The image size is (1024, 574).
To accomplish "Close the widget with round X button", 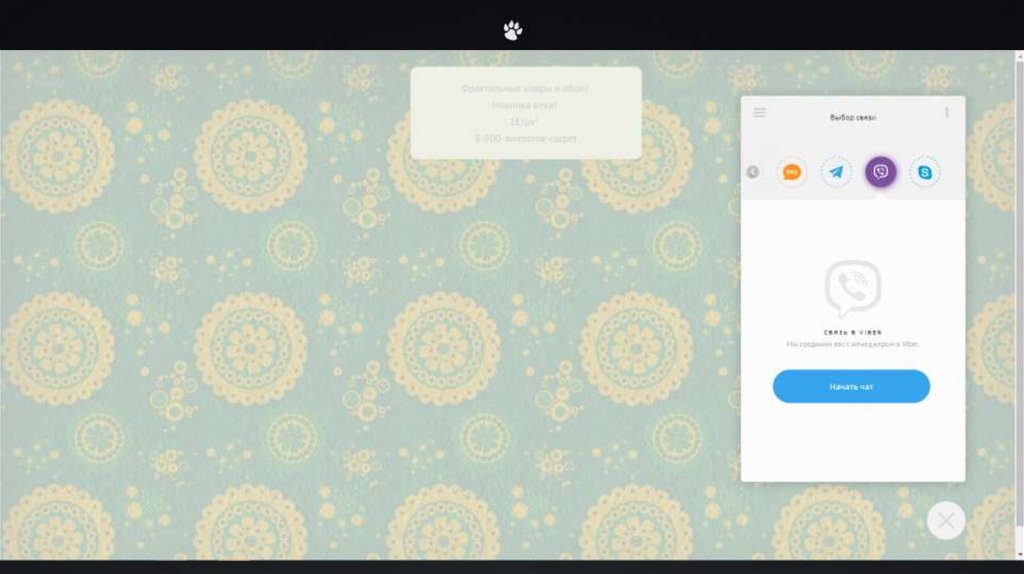I will point(946,520).
